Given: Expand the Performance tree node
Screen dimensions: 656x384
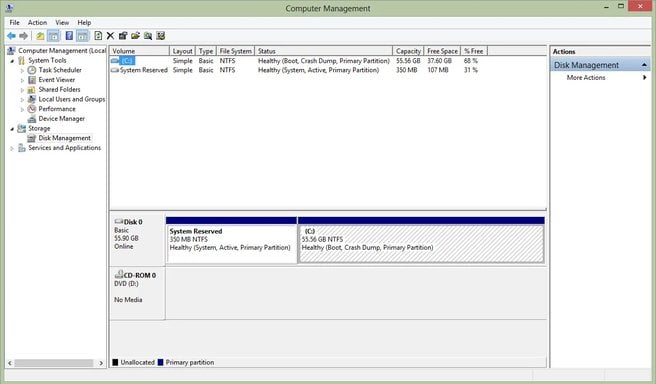Looking at the screenshot, I should point(22,109).
